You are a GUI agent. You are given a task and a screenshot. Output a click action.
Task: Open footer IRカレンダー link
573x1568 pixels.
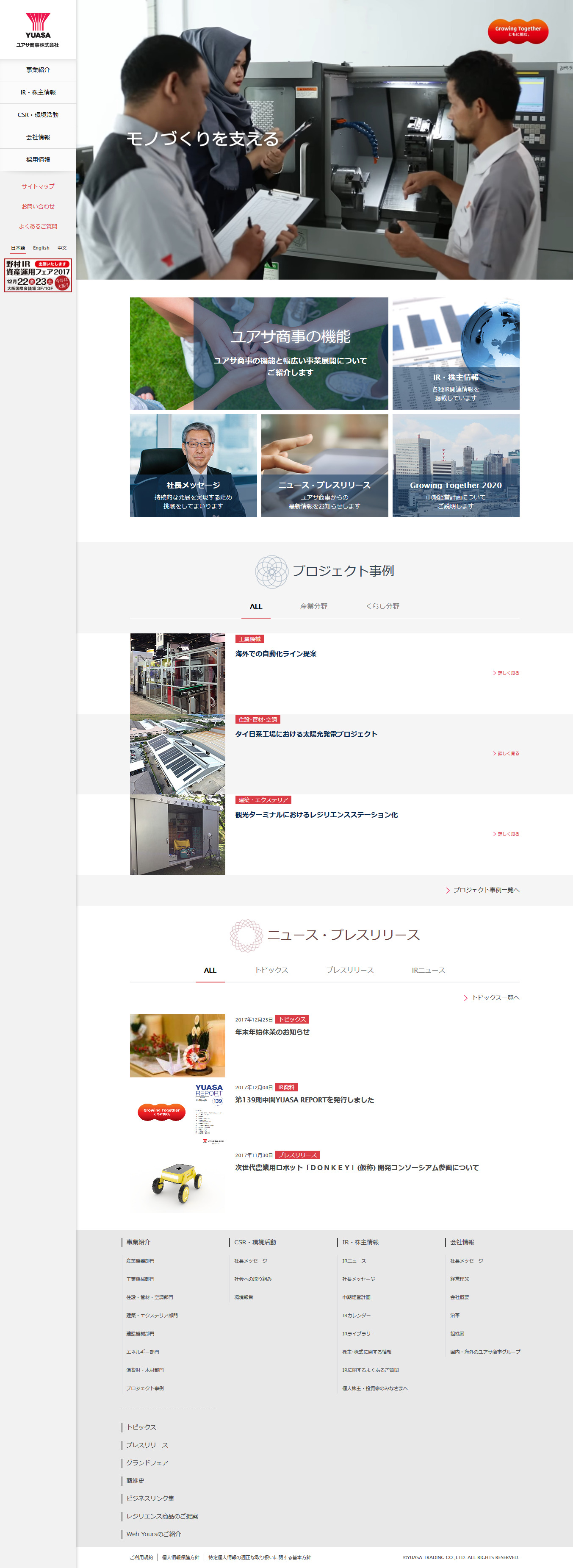pos(357,1315)
